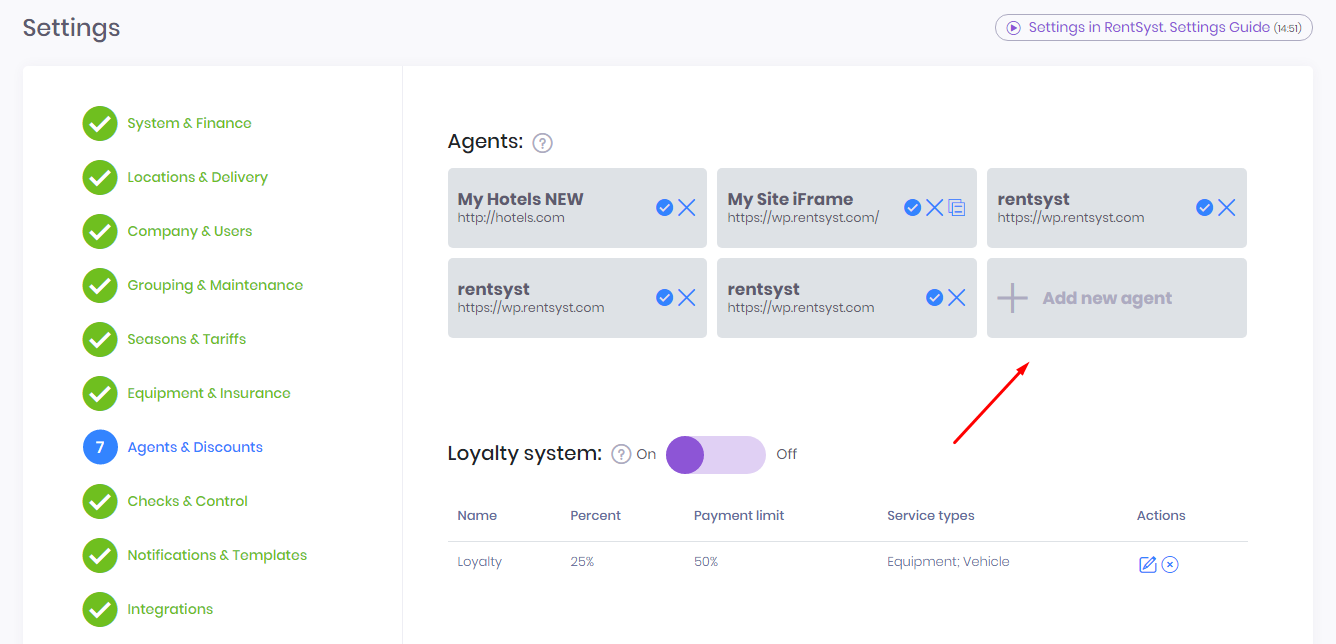
Task: Click the delete X on My Site iFrame agent
Action: (x=934, y=208)
